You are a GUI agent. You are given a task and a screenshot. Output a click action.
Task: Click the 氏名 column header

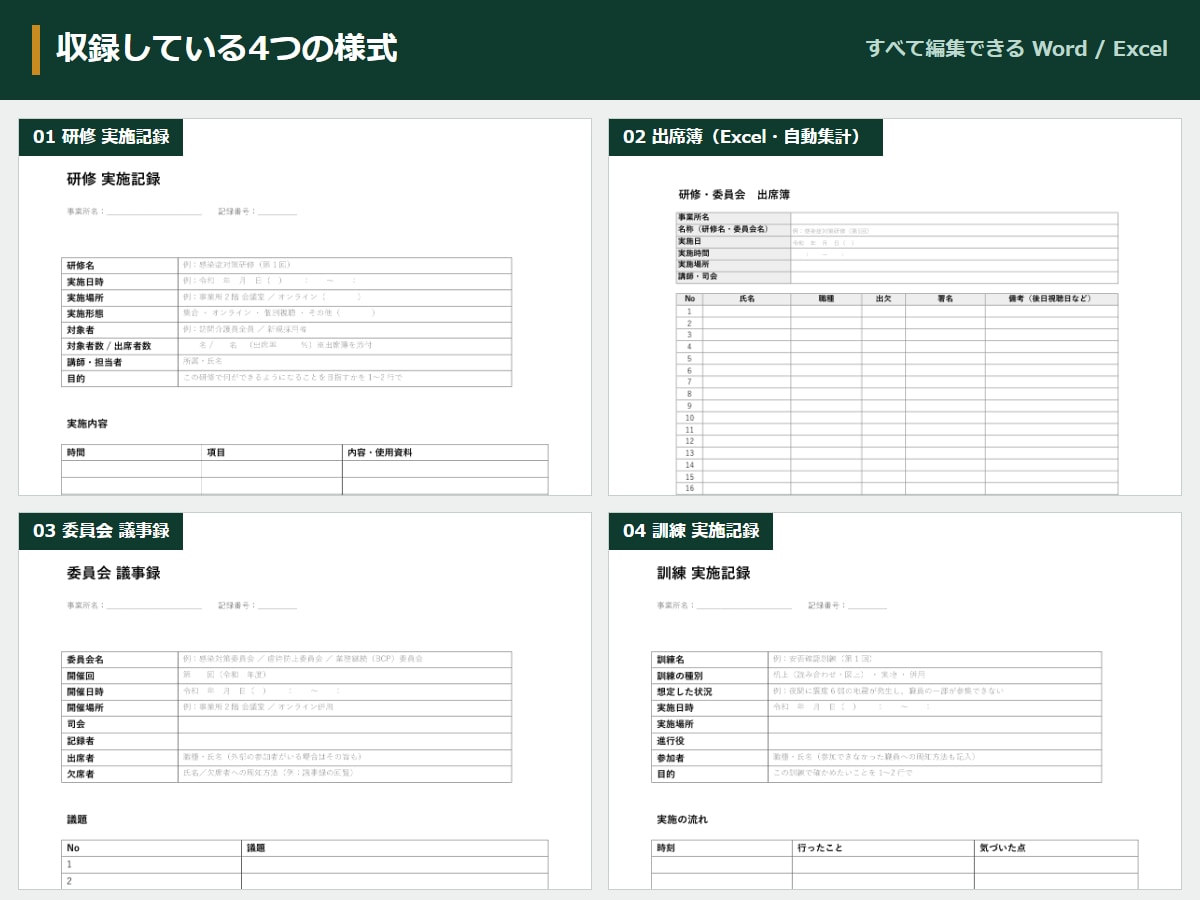coord(746,299)
